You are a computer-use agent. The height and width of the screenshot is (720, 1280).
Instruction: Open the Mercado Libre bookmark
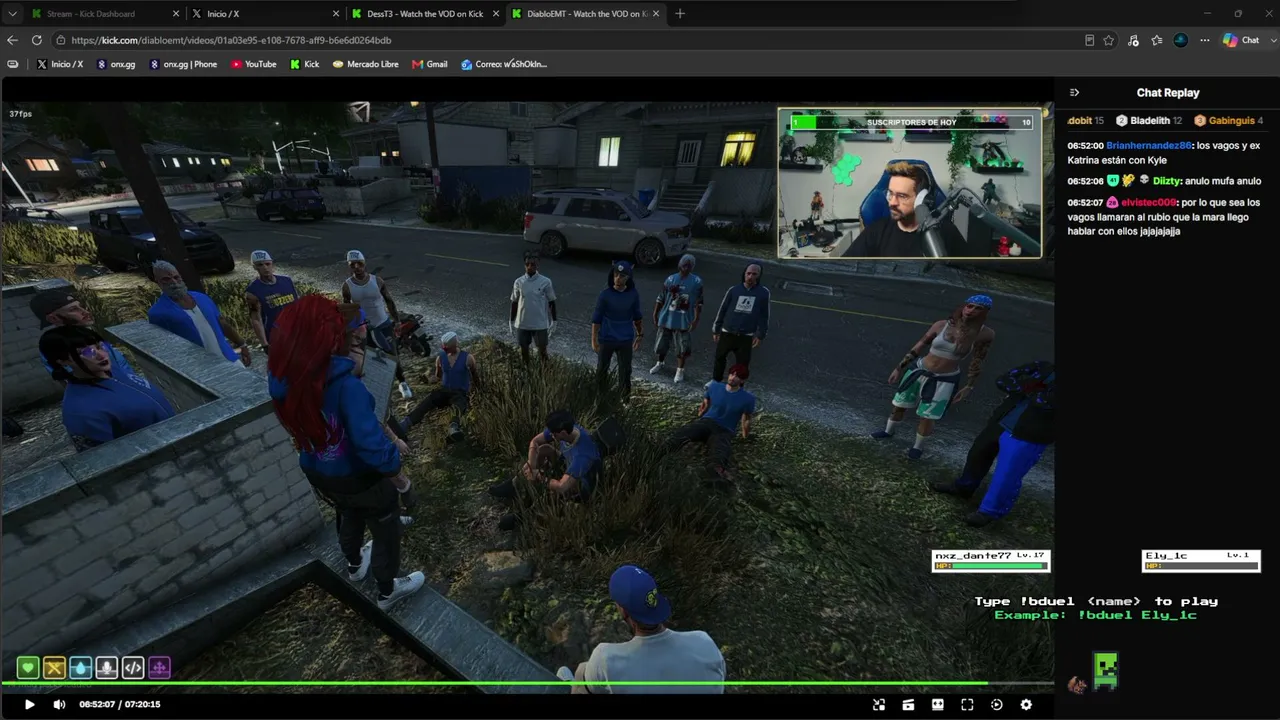pyautogui.click(x=365, y=64)
